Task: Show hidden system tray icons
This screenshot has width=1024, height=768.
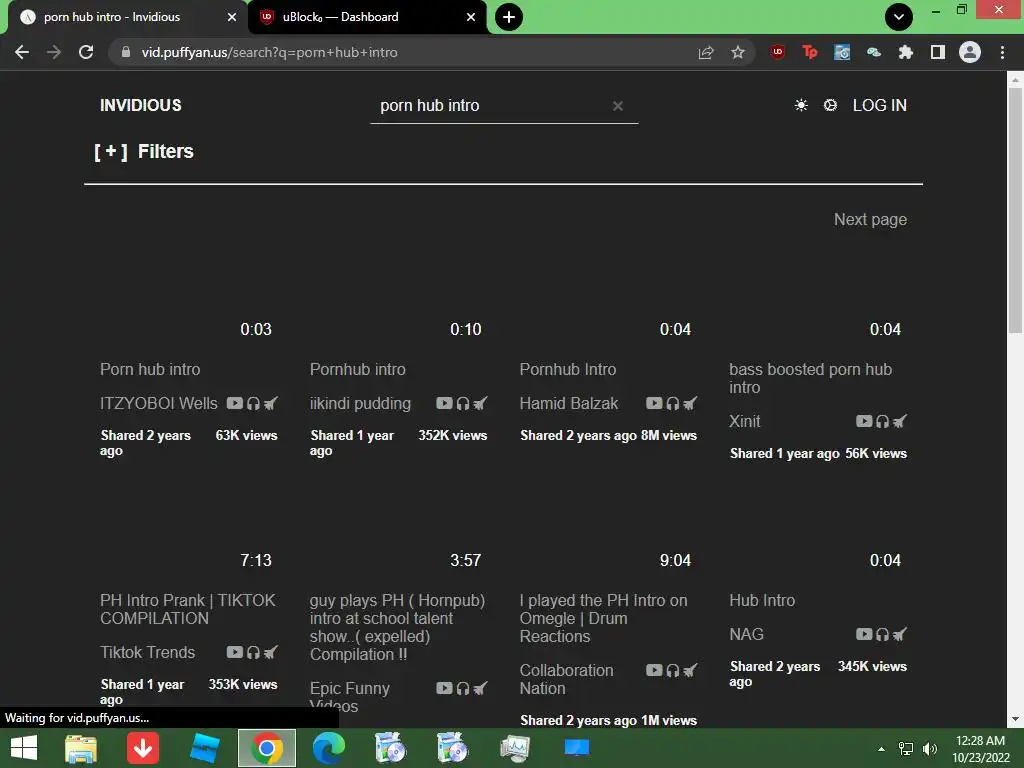Action: tap(882, 748)
